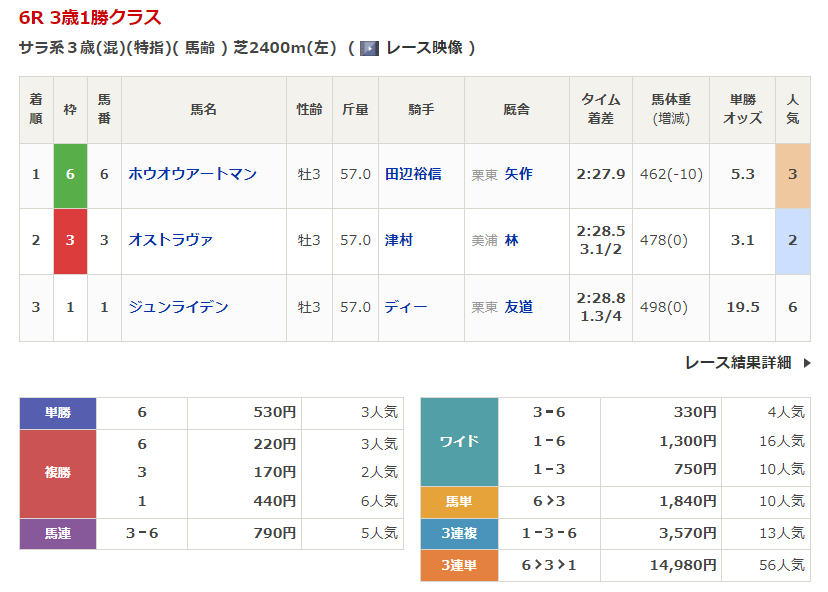Open jockey 田辺裕信 page
The height and width of the screenshot is (592, 828).
point(412,174)
